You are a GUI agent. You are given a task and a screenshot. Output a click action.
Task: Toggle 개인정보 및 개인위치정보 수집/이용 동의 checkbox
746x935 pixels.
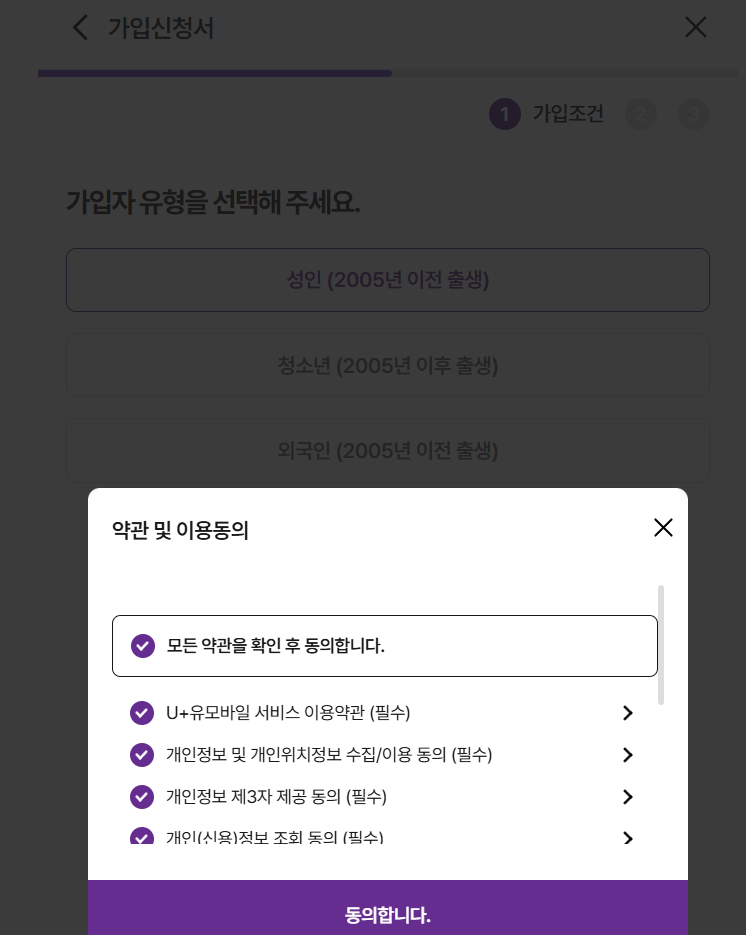(142, 755)
